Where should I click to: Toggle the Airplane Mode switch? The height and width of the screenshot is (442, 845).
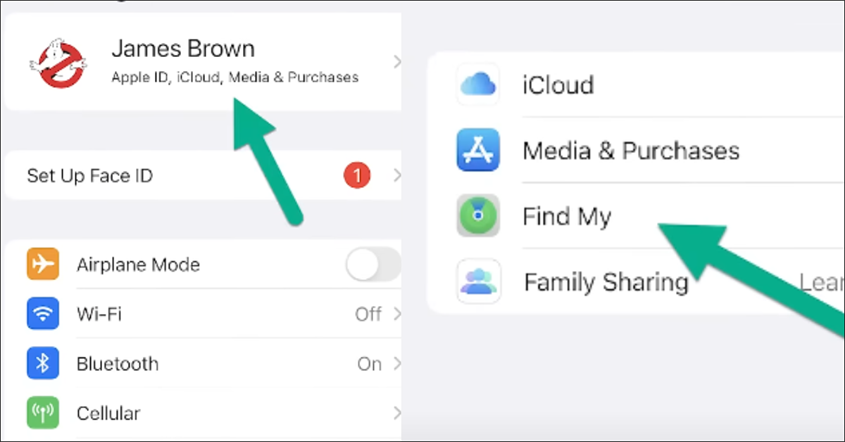point(373,264)
